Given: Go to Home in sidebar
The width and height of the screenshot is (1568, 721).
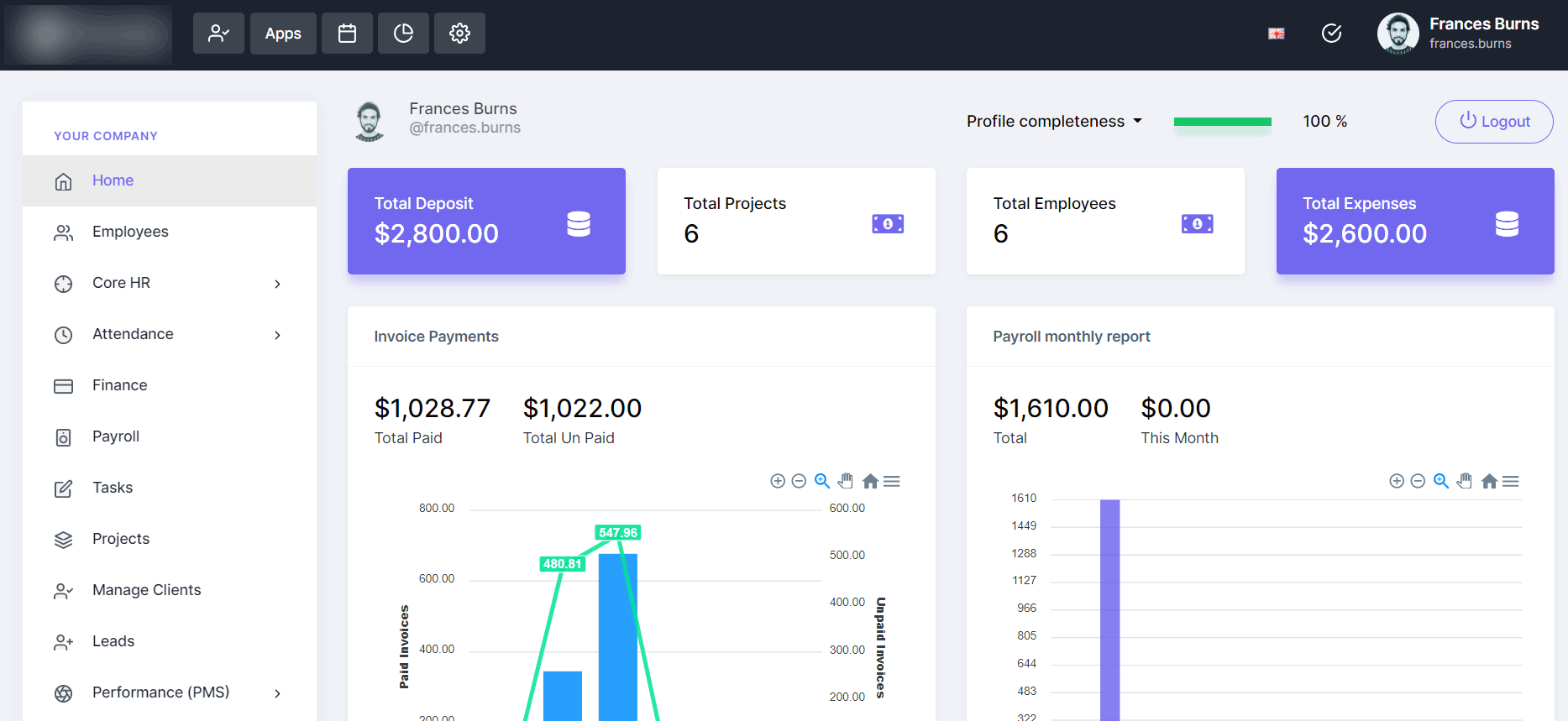Looking at the screenshot, I should point(170,180).
